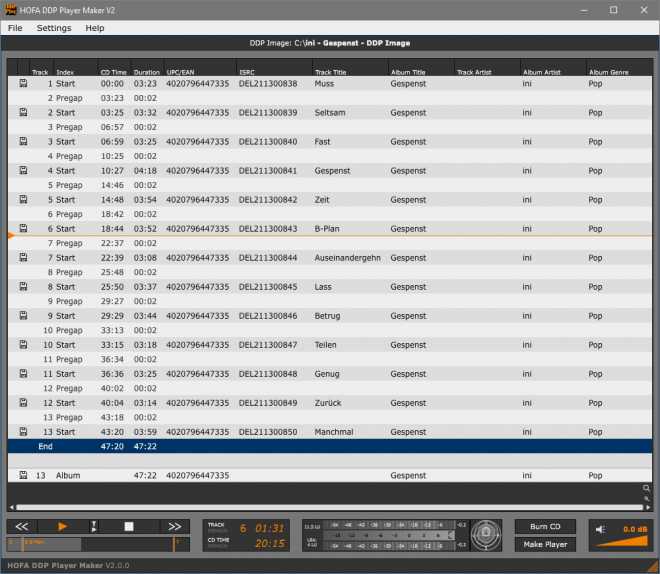
Task: Click the CD Time 33:15 of track 10
Action: 112,345
